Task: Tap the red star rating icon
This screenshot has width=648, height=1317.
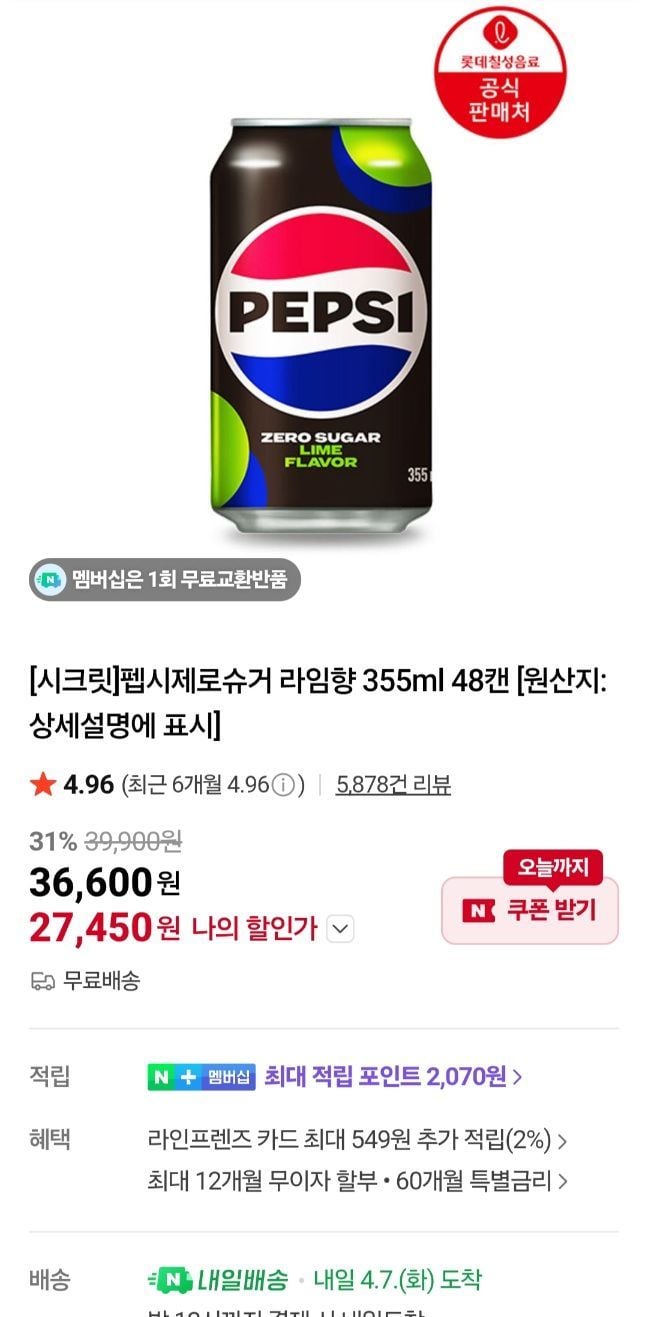Action: 43,785
